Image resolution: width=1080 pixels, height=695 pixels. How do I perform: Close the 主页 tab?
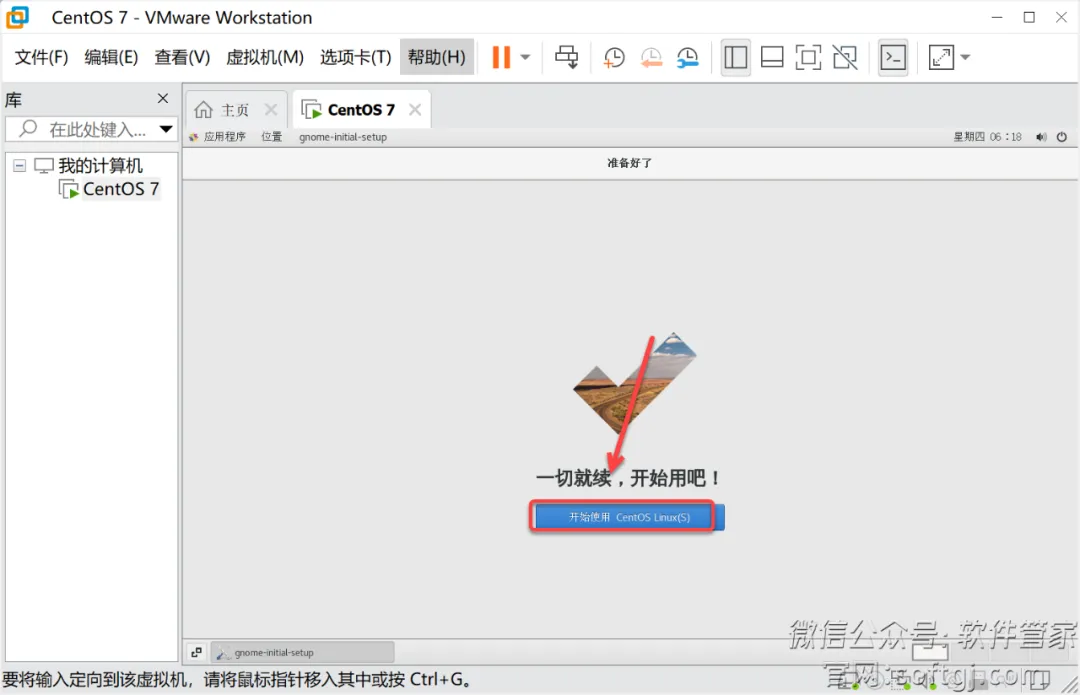tap(271, 110)
